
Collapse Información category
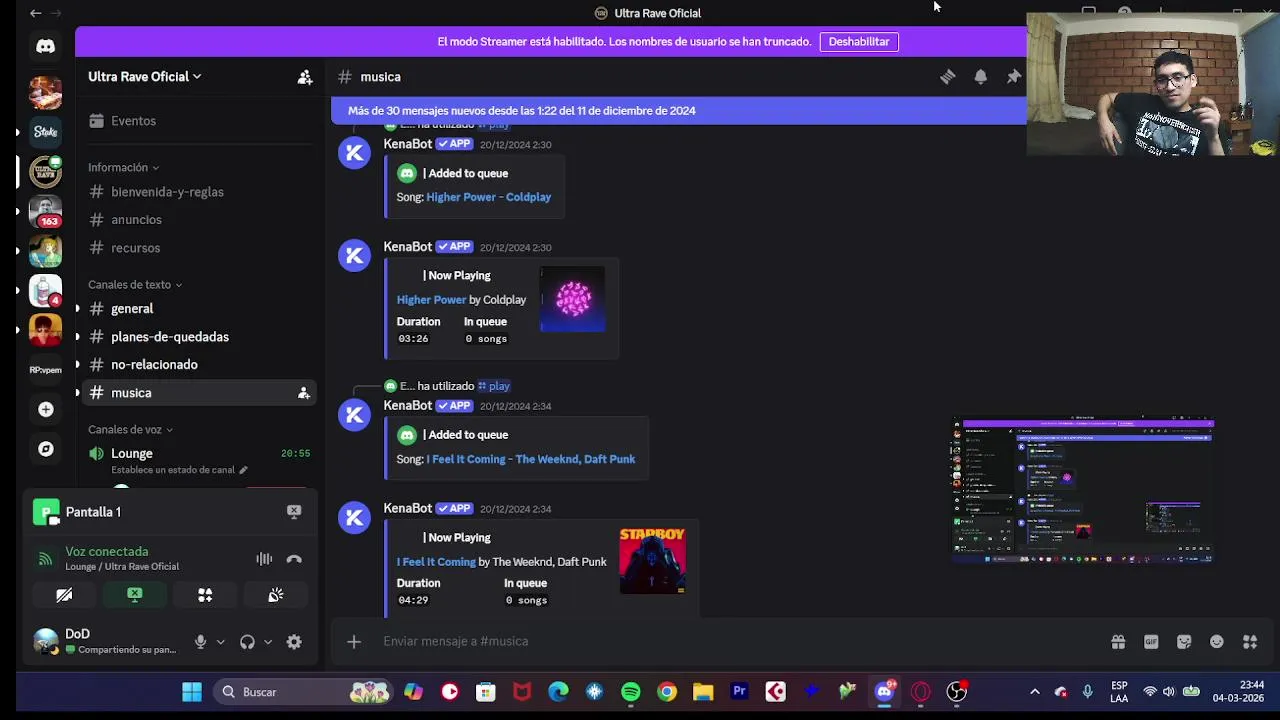123,167
